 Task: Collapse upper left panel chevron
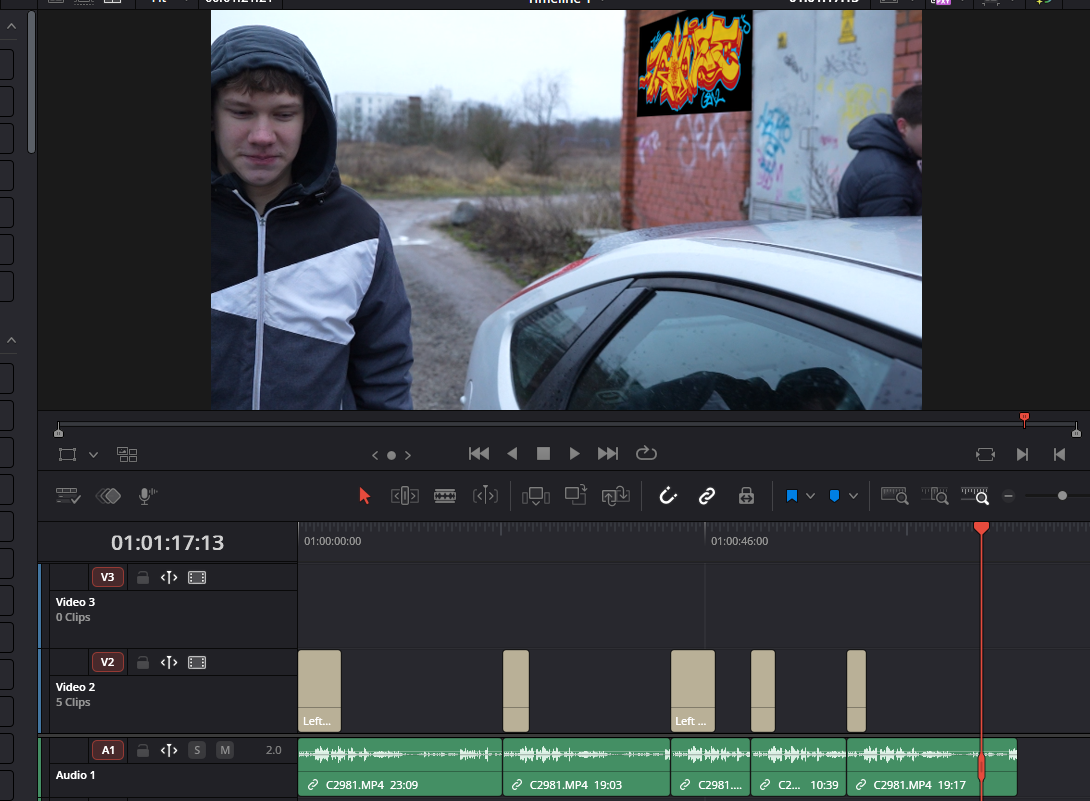[x=11, y=26]
